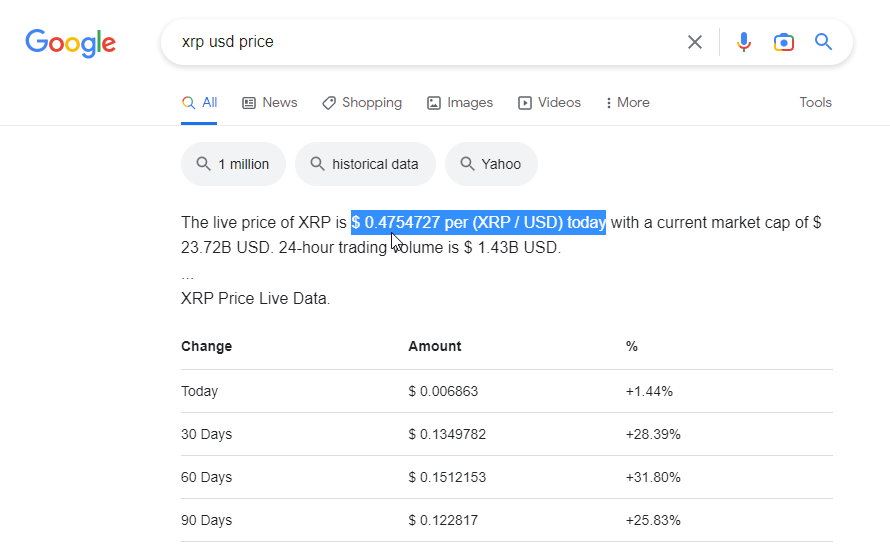Viewport: 890px width, 552px height.
Task: Click the blue magnifier search button
Action: tap(823, 42)
